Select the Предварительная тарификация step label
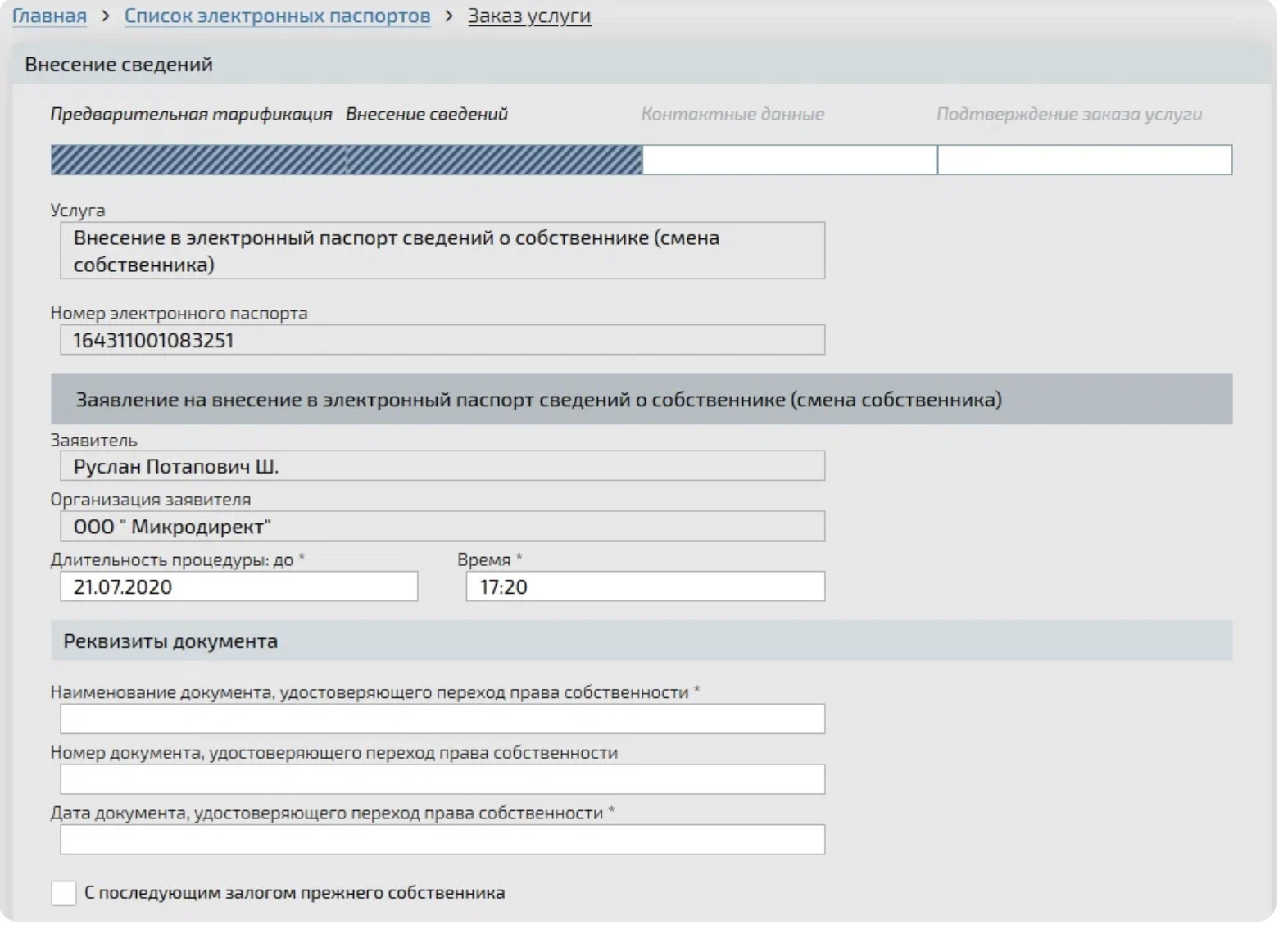The width and height of the screenshot is (1288, 929). click(191, 114)
